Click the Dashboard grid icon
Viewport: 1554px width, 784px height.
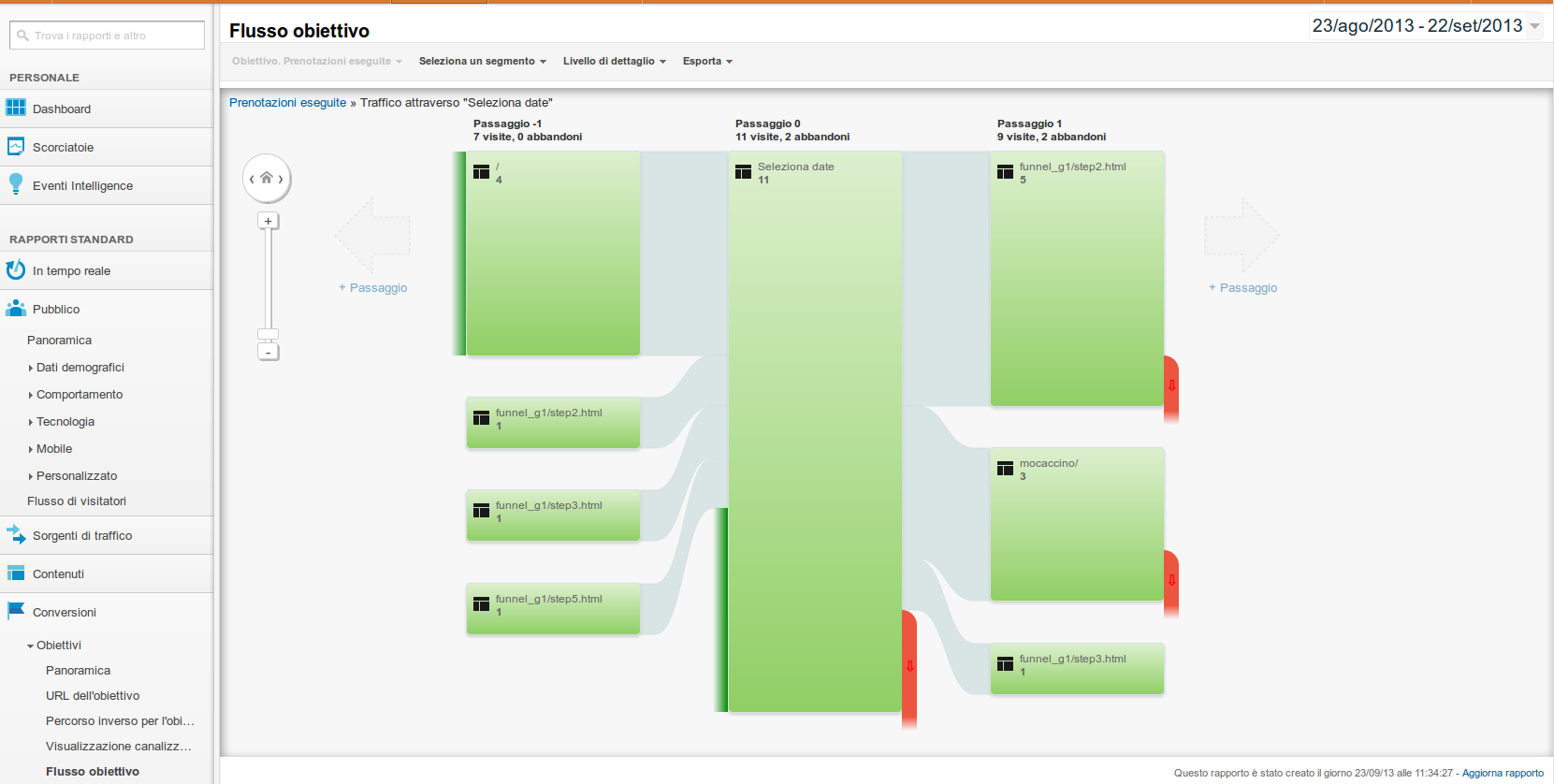(16, 108)
